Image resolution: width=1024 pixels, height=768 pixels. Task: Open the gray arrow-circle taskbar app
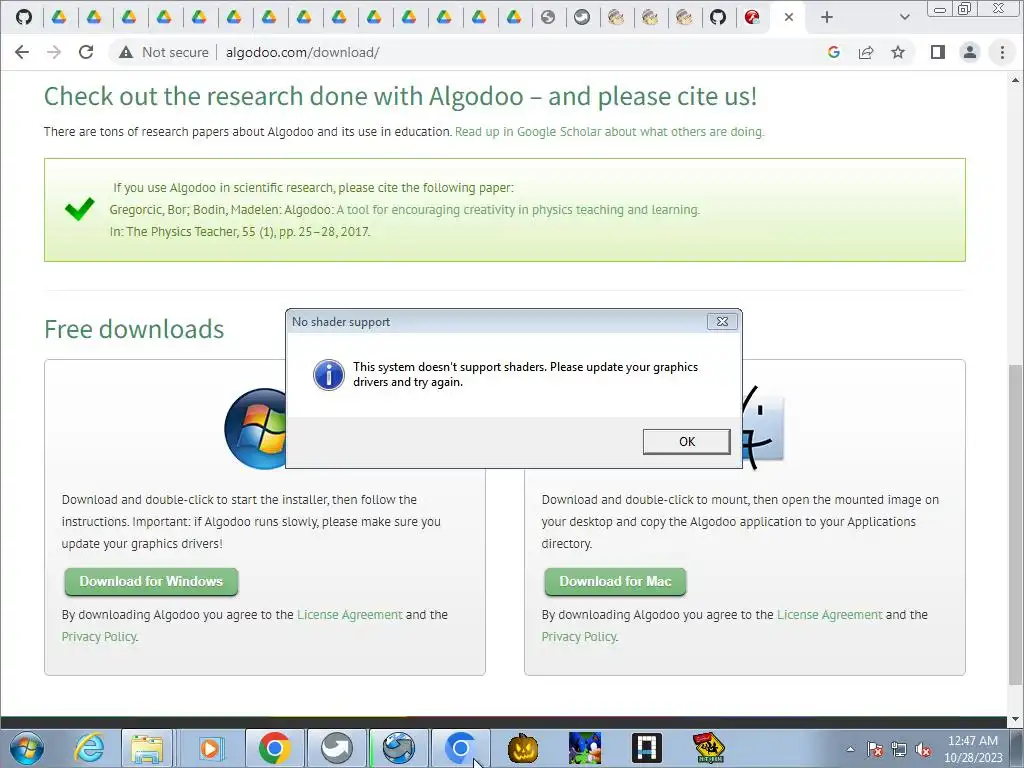coord(336,748)
